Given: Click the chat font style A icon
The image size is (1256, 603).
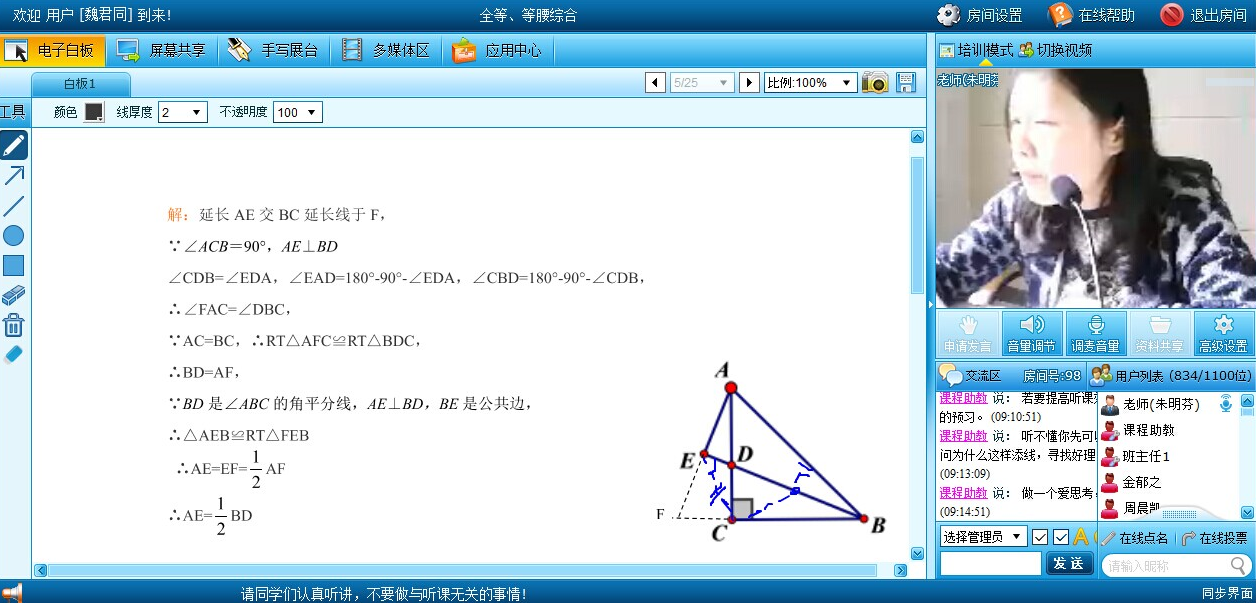Looking at the screenshot, I should point(1081,537).
